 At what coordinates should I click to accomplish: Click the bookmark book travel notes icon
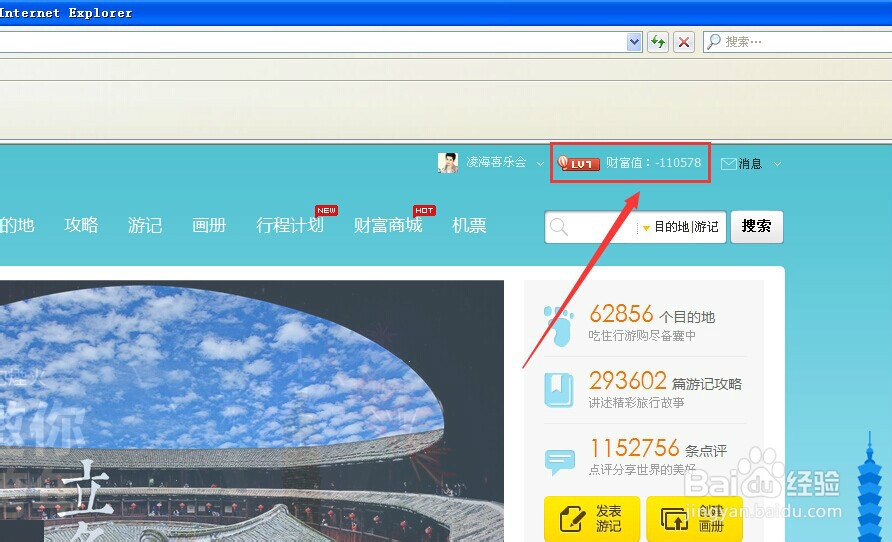(x=559, y=390)
